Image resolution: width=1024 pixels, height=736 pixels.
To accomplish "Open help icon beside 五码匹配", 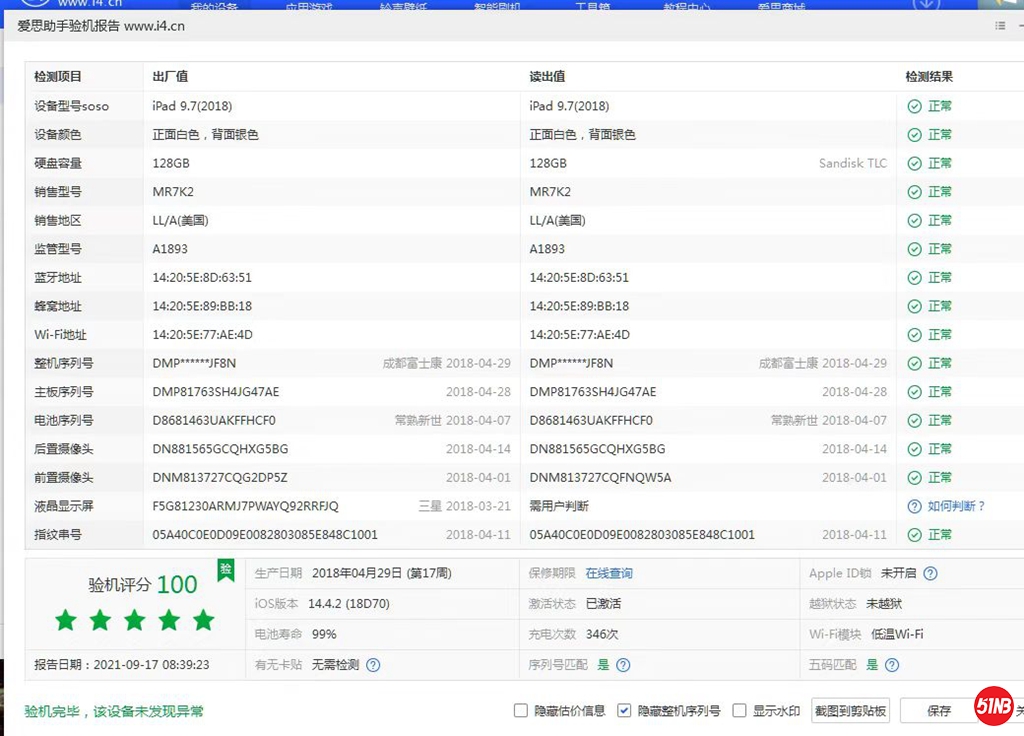I will tap(892, 665).
